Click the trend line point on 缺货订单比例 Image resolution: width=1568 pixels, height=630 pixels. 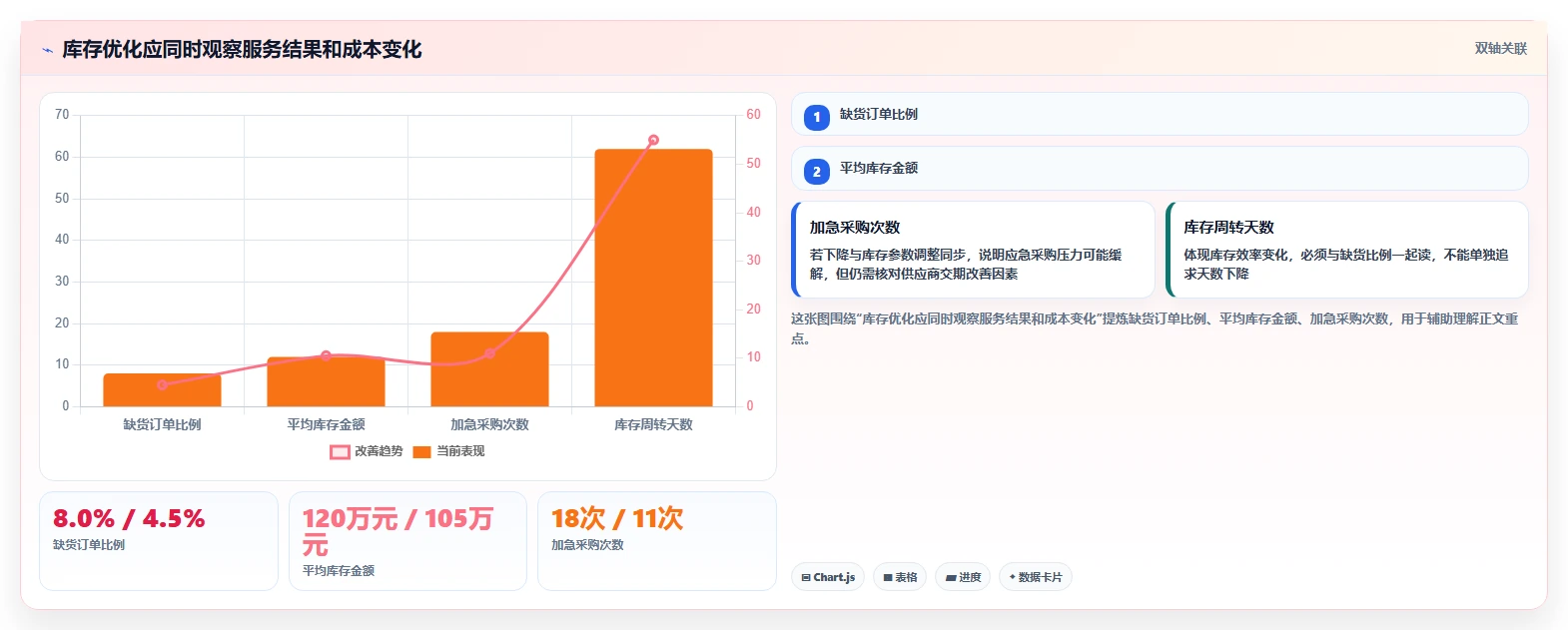point(162,384)
